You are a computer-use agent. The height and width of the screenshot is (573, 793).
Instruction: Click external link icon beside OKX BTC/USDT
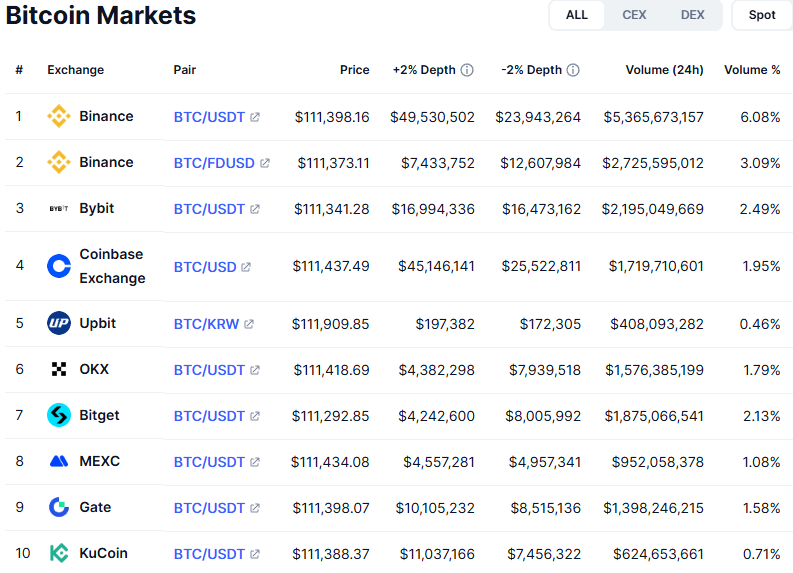tap(255, 370)
